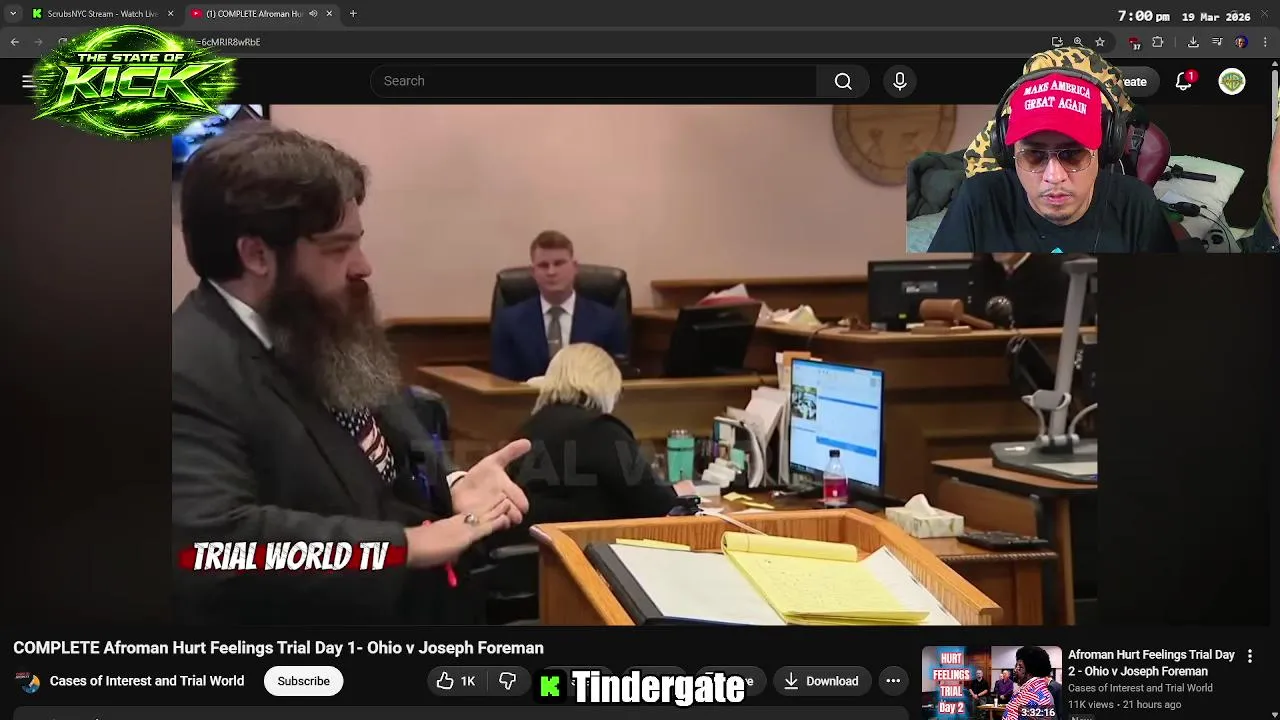
Task: Click the install app icon in address bar
Action: pos(1057,42)
